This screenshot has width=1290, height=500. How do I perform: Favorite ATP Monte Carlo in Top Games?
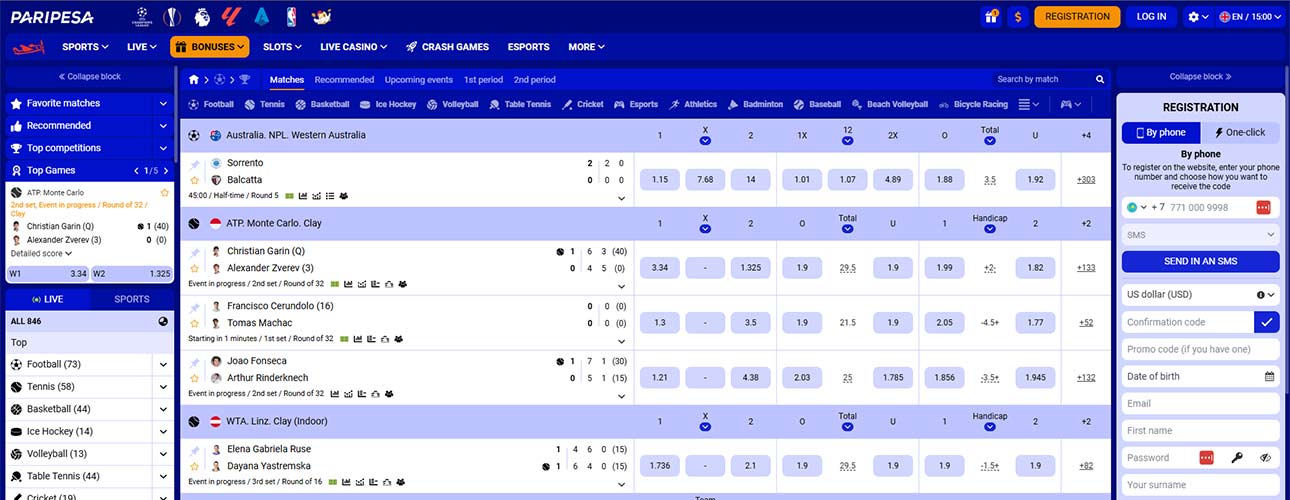165,192
